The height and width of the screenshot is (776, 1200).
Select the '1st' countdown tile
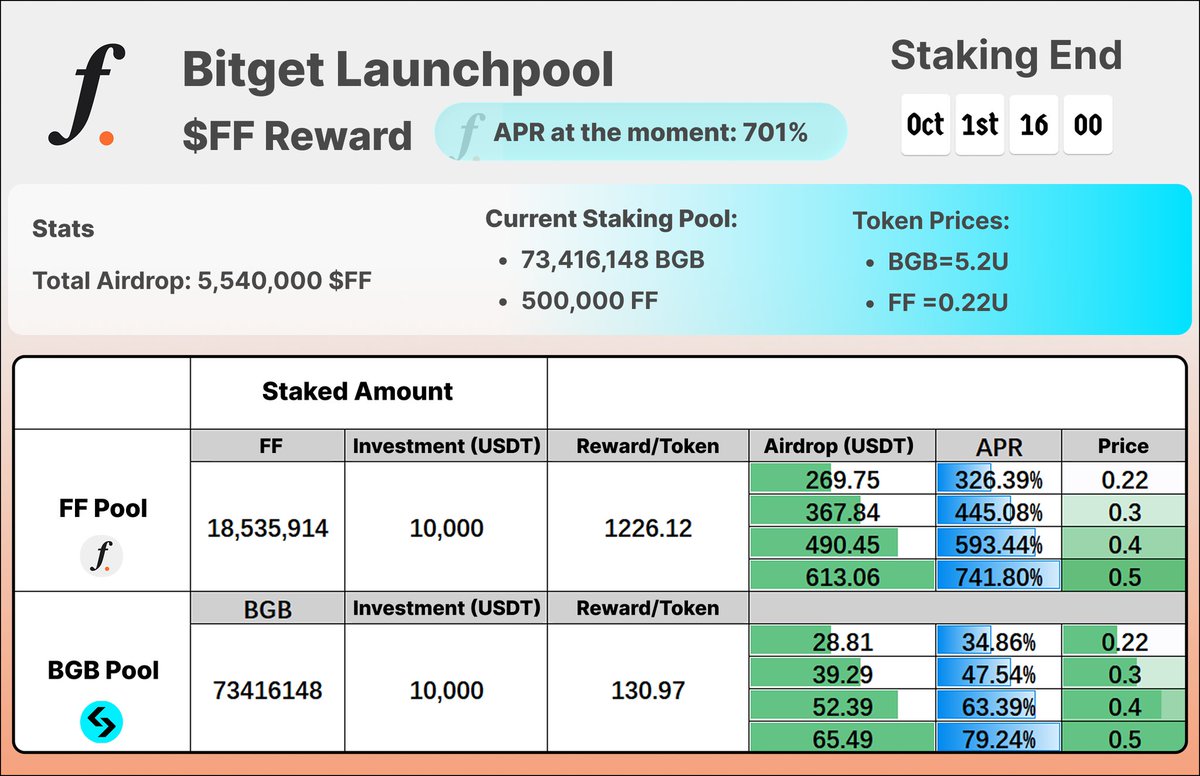coord(979,124)
